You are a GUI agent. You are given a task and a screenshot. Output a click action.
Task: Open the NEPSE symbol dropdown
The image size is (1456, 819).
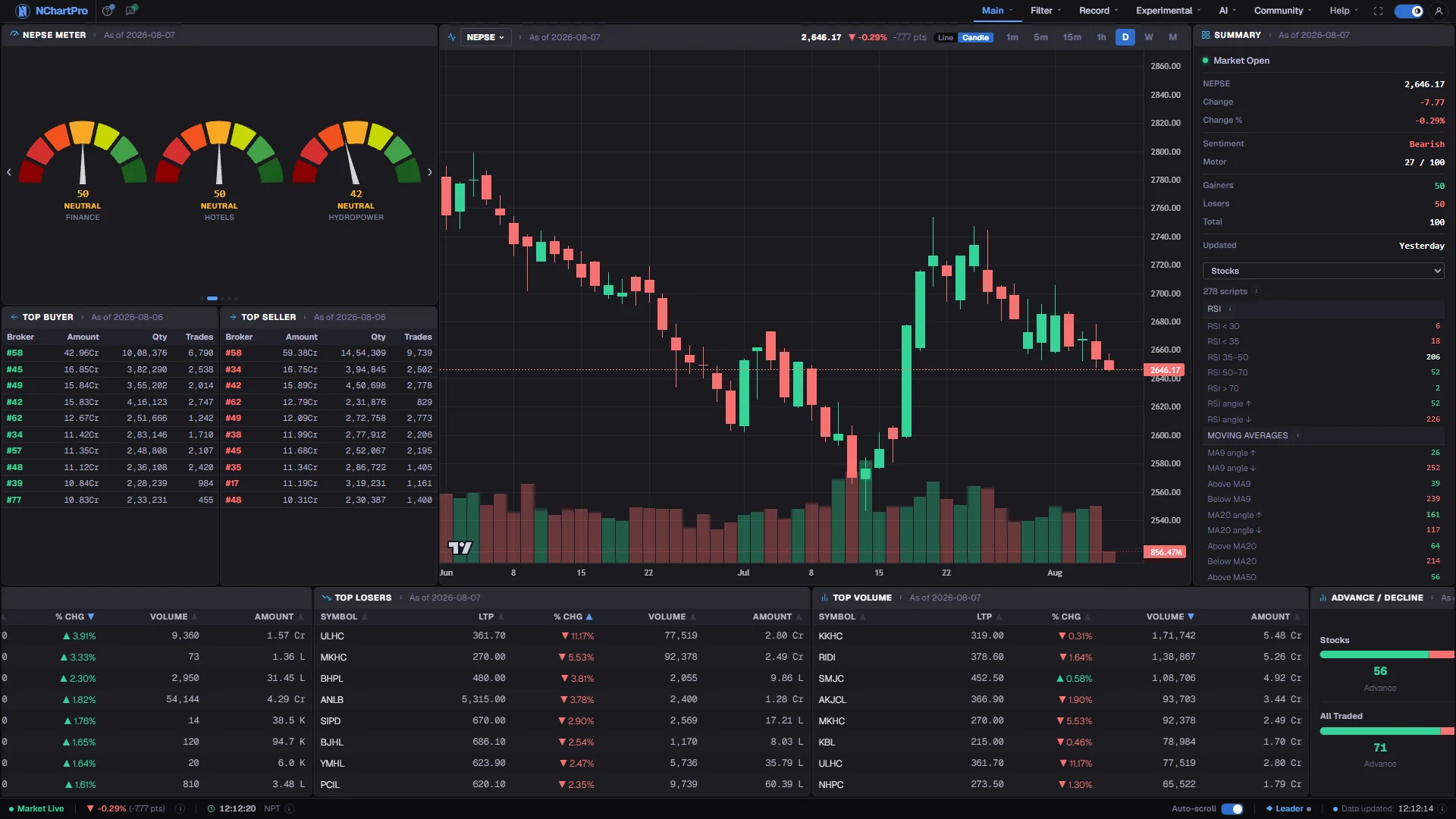(485, 37)
